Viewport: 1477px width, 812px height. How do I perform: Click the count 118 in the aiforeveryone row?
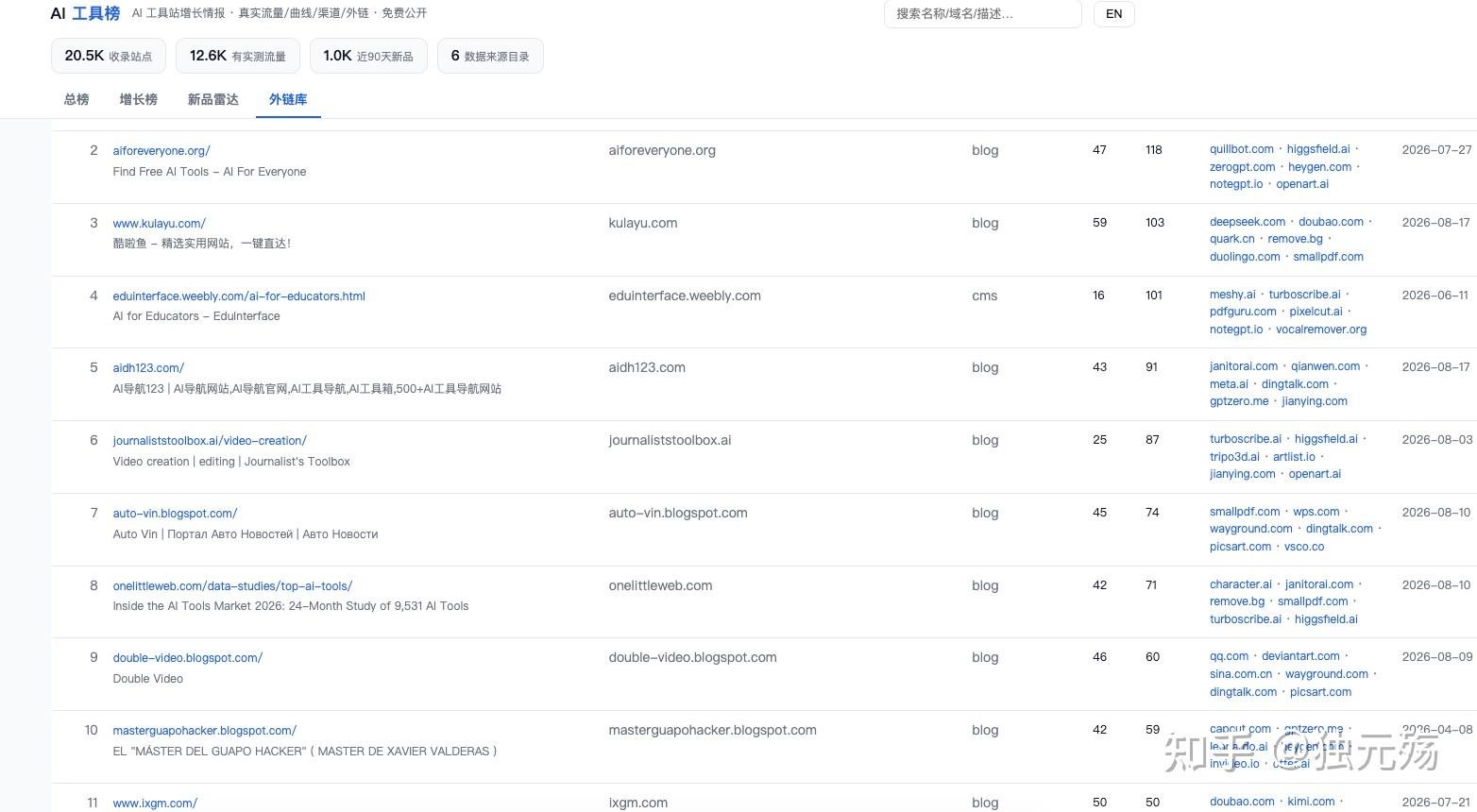click(x=1154, y=149)
